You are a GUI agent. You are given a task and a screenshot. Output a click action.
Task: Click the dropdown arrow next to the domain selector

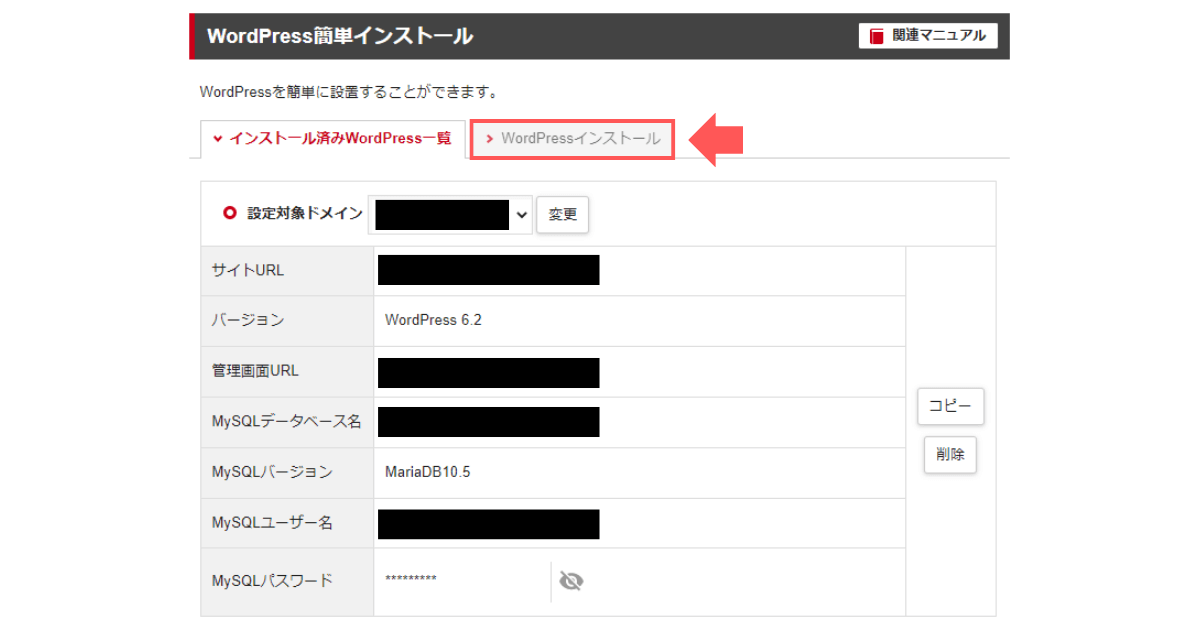point(521,213)
